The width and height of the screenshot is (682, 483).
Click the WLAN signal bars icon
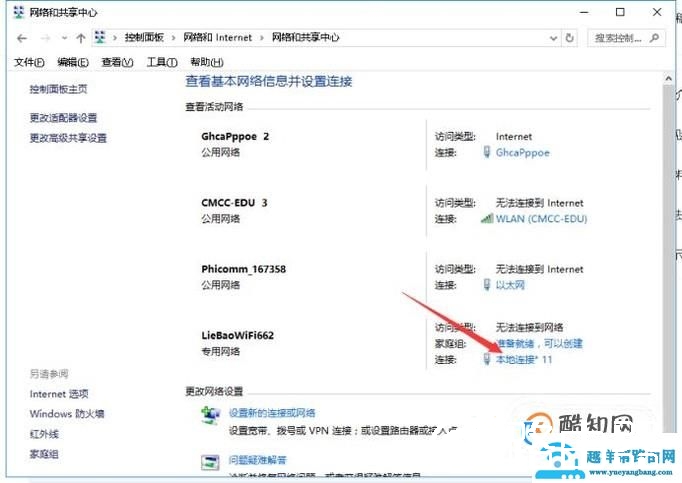487,218
